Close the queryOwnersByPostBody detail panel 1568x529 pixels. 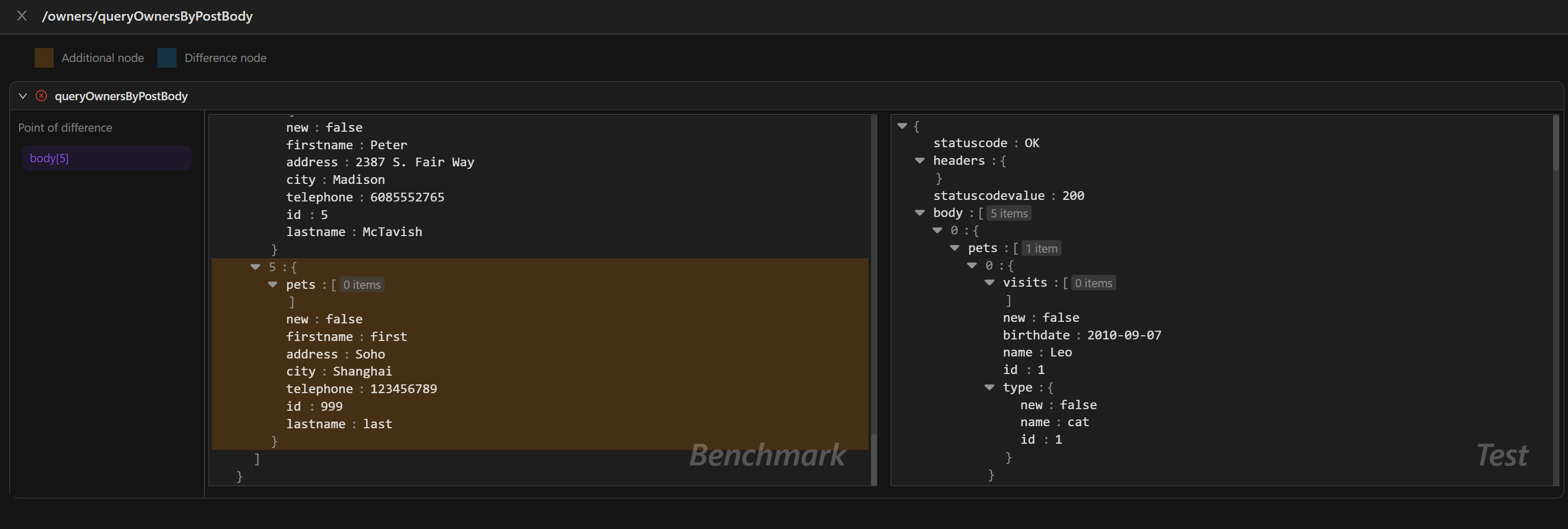(x=22, y=16)
